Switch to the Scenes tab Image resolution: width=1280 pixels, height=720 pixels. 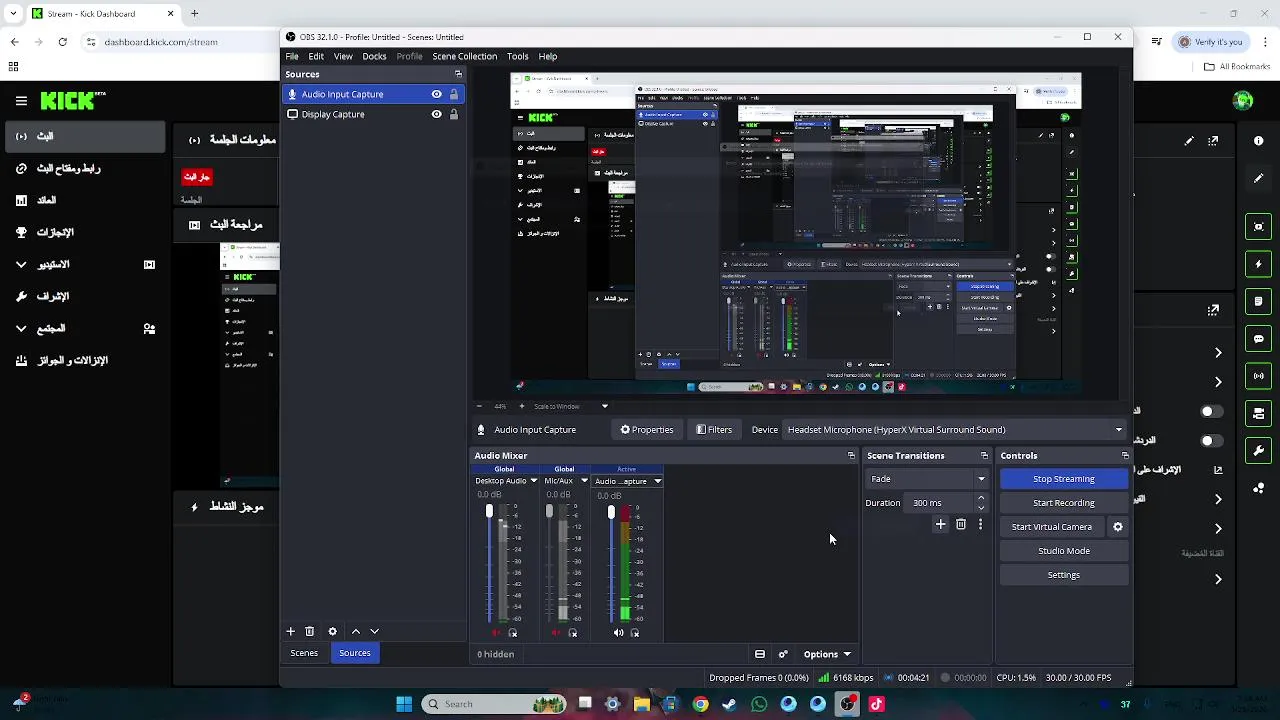click(304, 653)
